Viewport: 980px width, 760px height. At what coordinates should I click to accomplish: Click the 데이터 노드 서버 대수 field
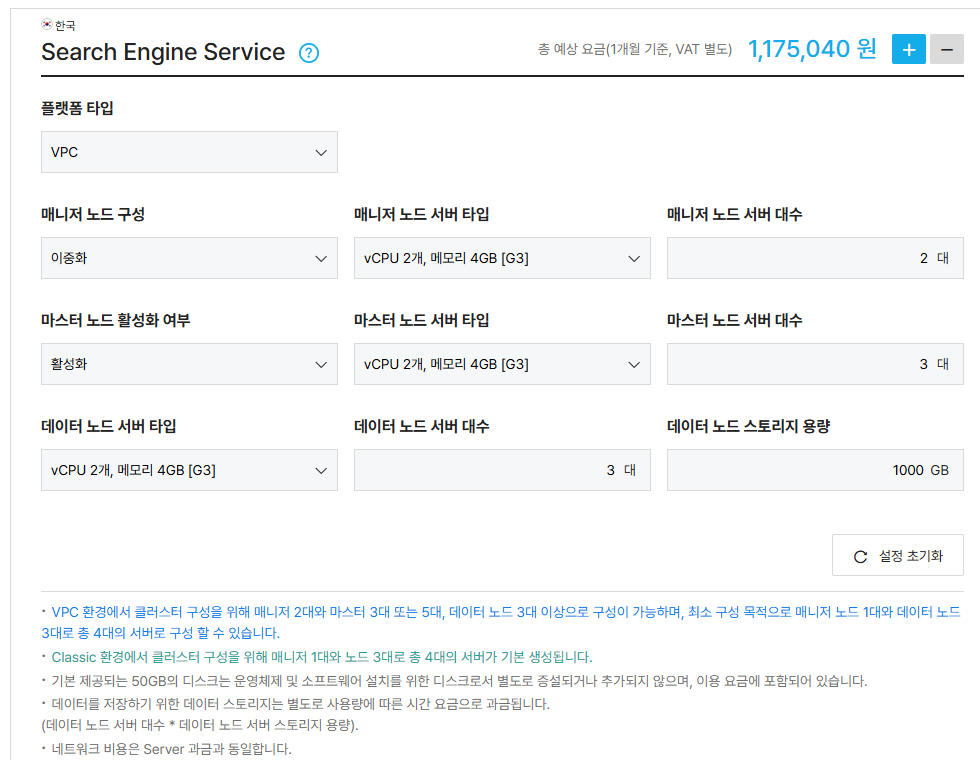pos(502,470)
